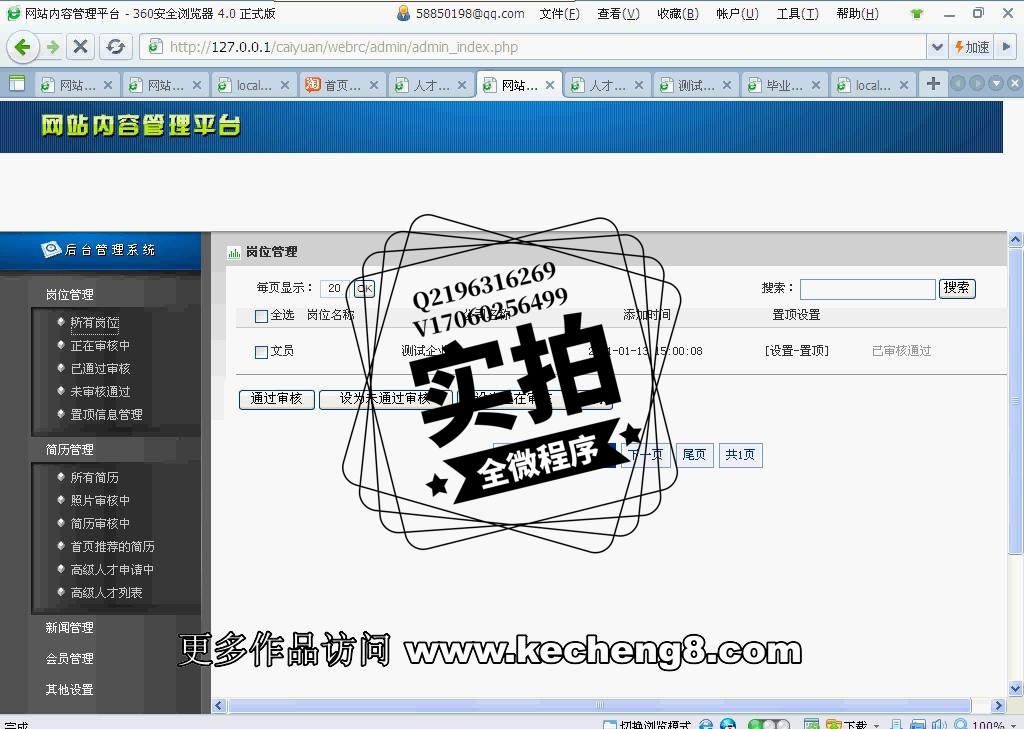Click the [设置-置顶] link

coord(797,351)
